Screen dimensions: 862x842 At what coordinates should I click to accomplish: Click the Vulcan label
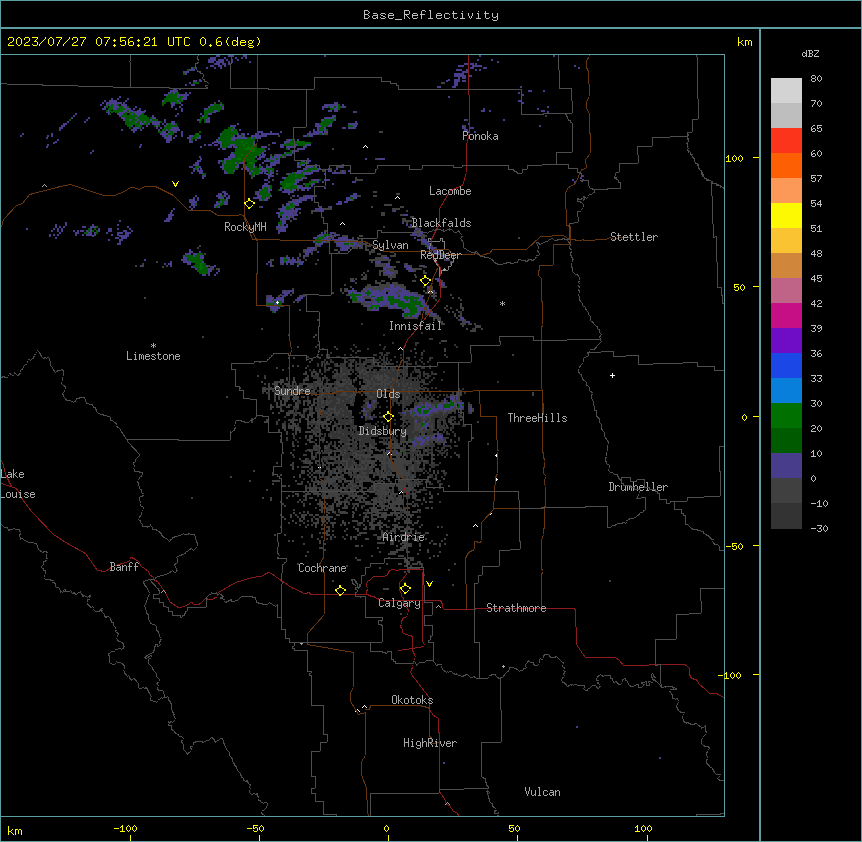[x=543, y=792]
